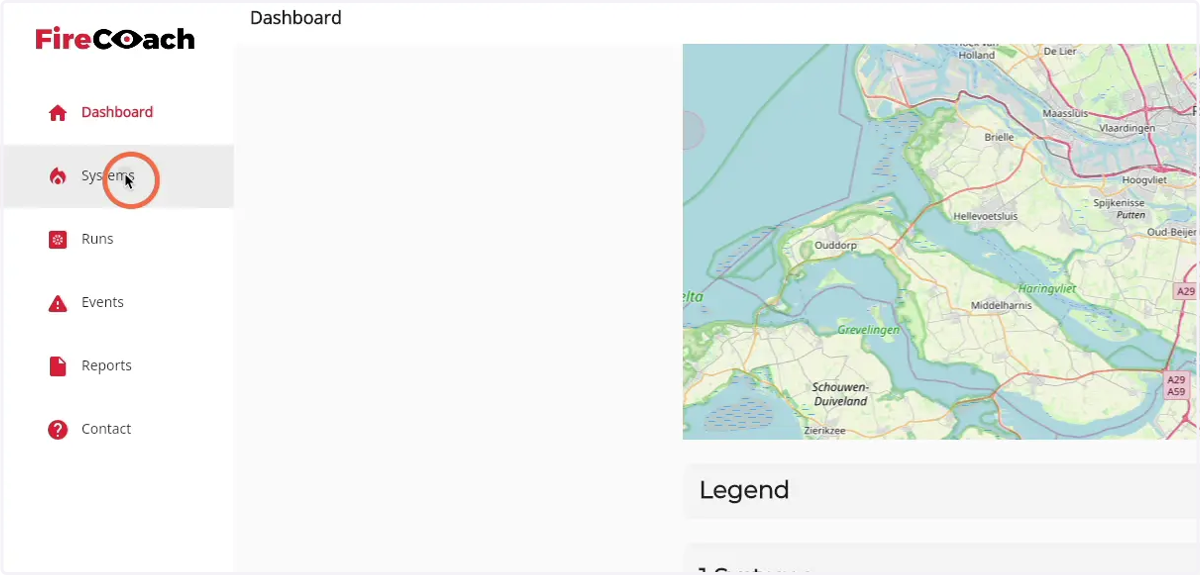Click the Runs red square icon
The image size is (1200, 575).
[58, 239]
